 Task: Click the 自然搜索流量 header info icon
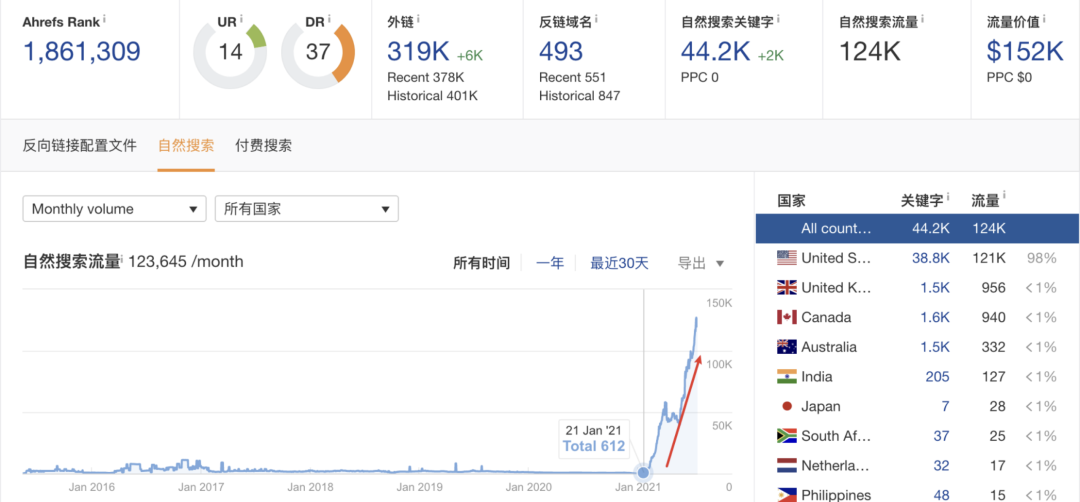pyautogui.click(x=923, y=19)
